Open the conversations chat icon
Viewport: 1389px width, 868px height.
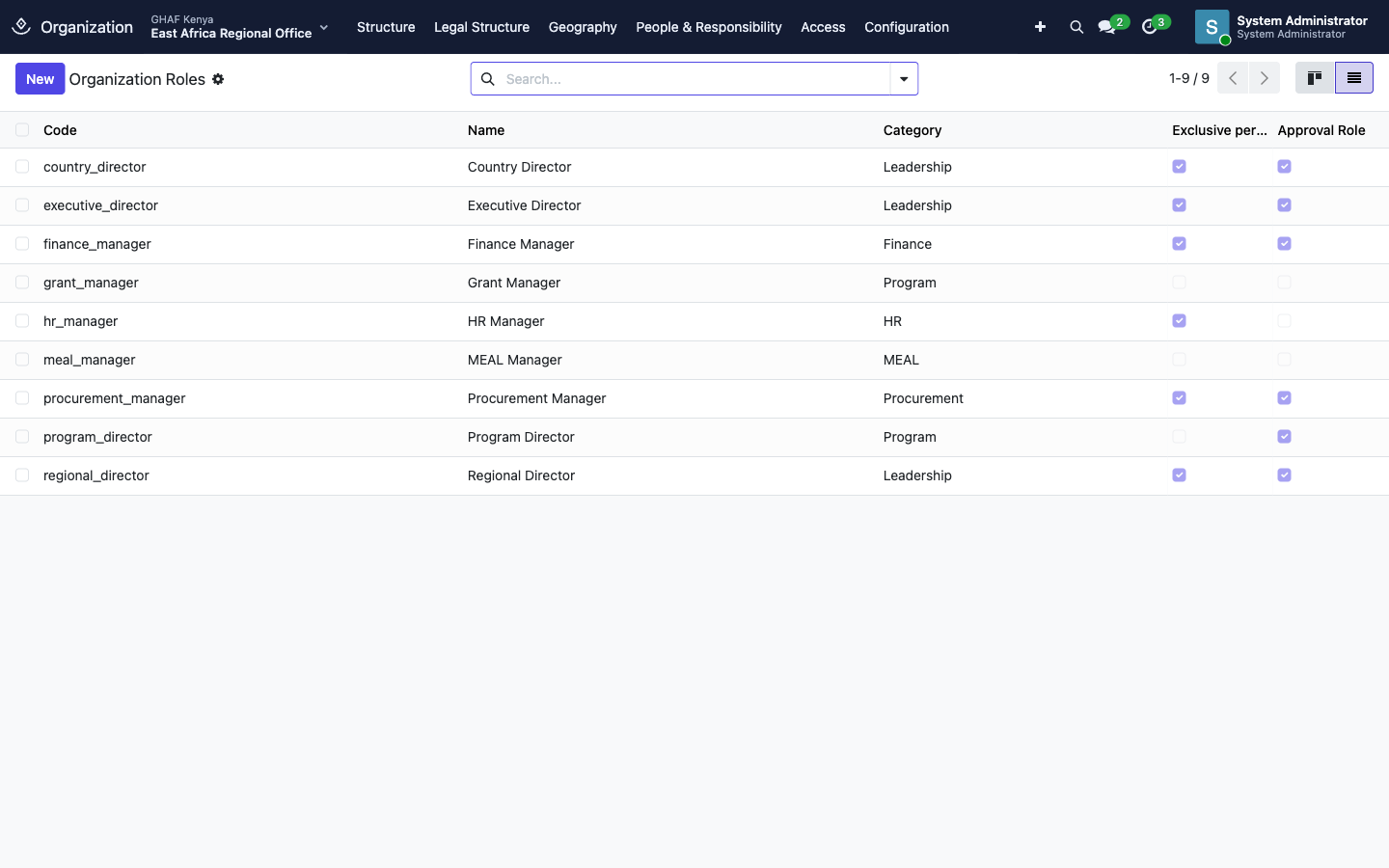[1106, 27]
